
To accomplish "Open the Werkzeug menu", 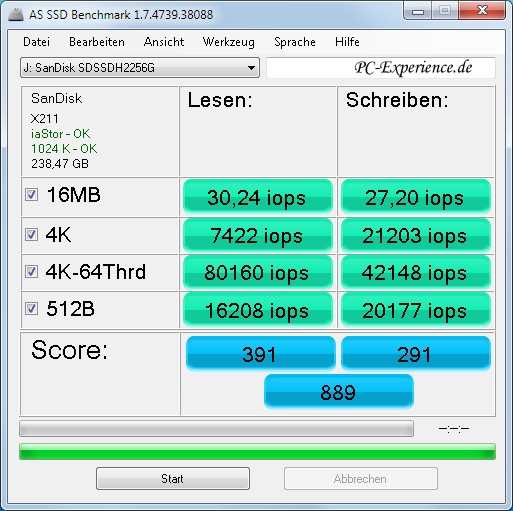I will point(229,42).
